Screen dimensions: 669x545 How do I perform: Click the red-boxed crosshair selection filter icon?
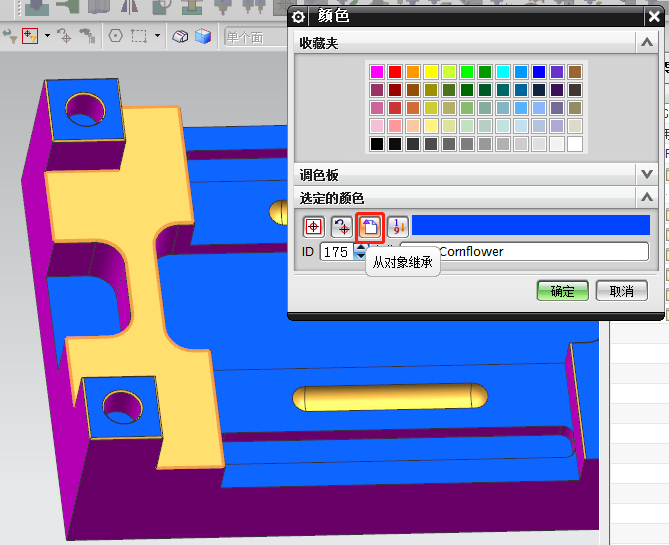point(30,36)
